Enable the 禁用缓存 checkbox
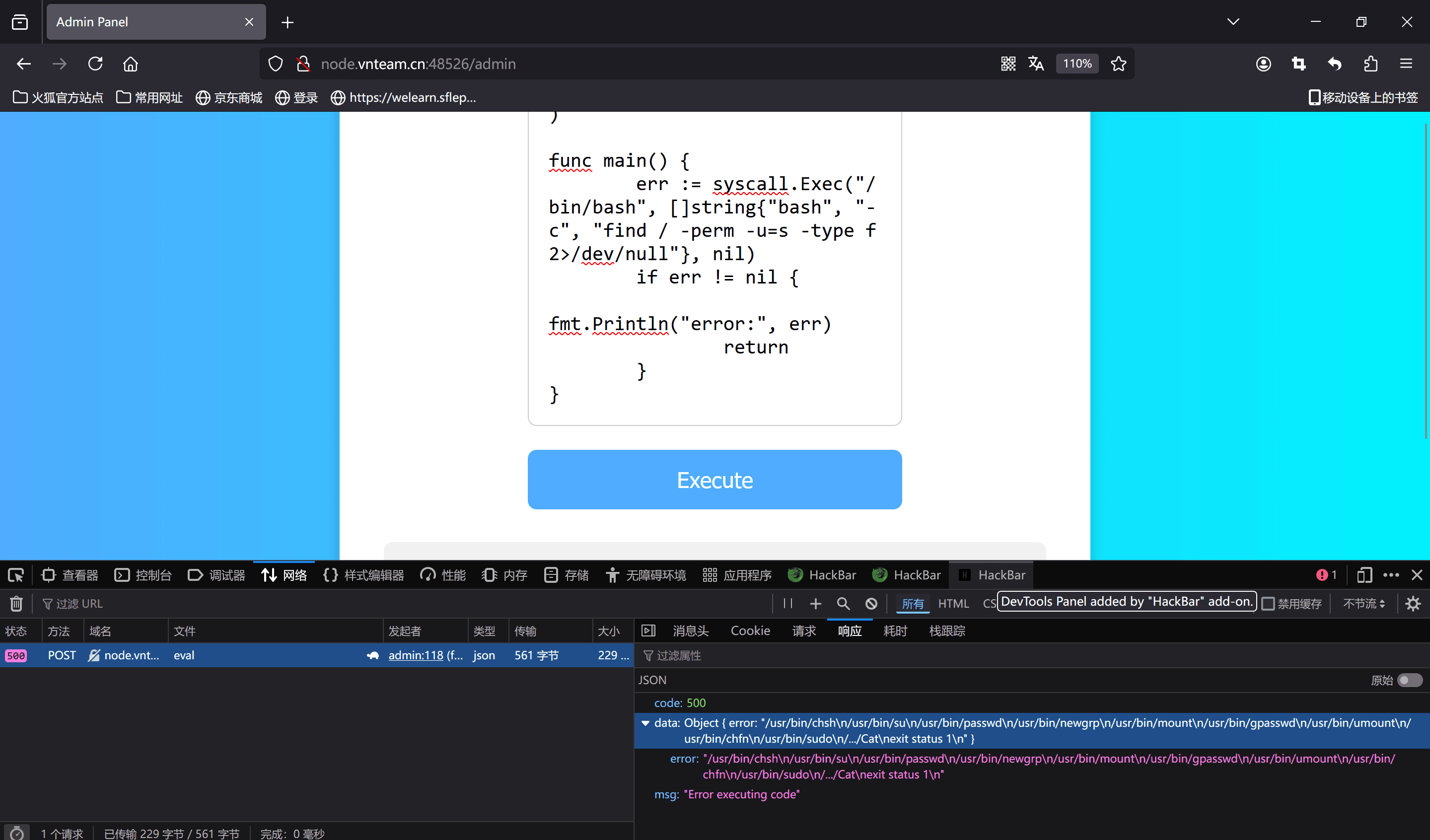This screenshot has width=1430, height=840. [1268, 604]
